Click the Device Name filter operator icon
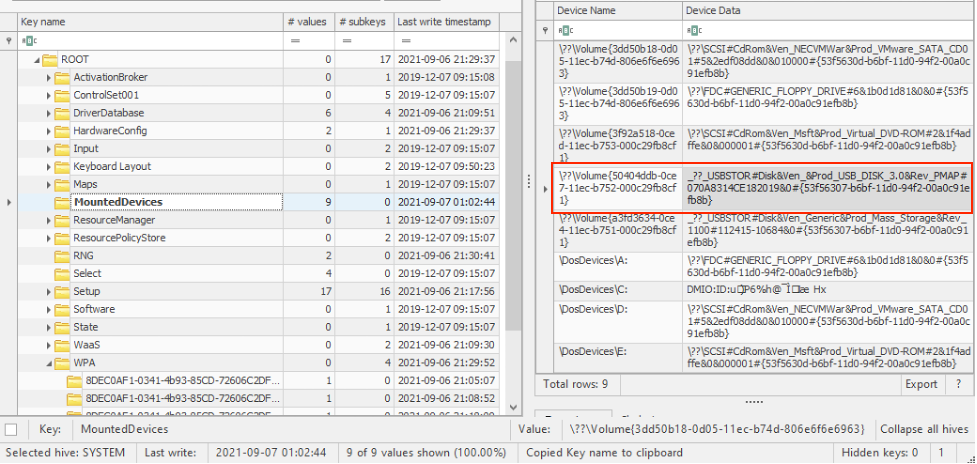Screen dimensions: 977x464 click(x=565, y=29)
